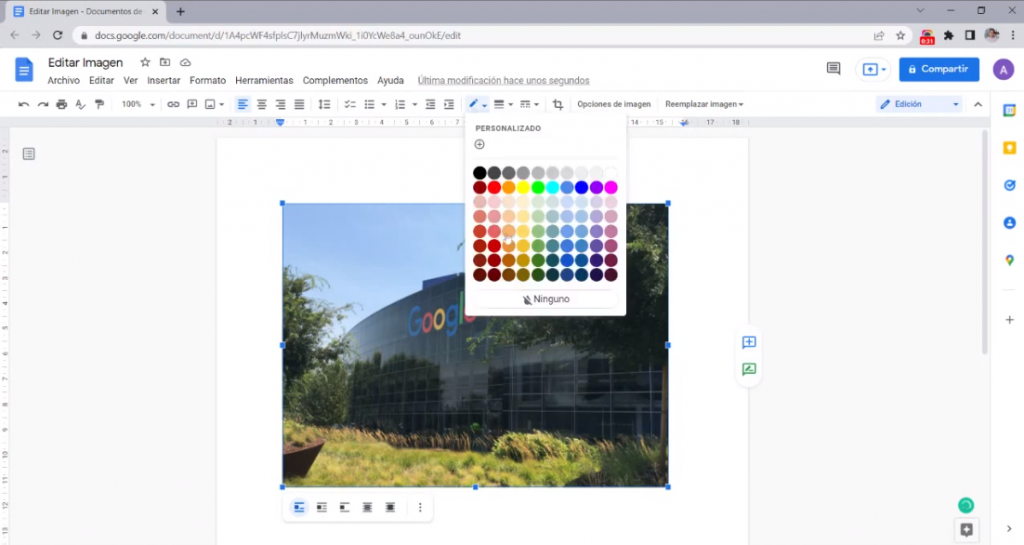Click Opciones de imagen button
This screenshot has width=1024, height=545.
pos(614,104)
